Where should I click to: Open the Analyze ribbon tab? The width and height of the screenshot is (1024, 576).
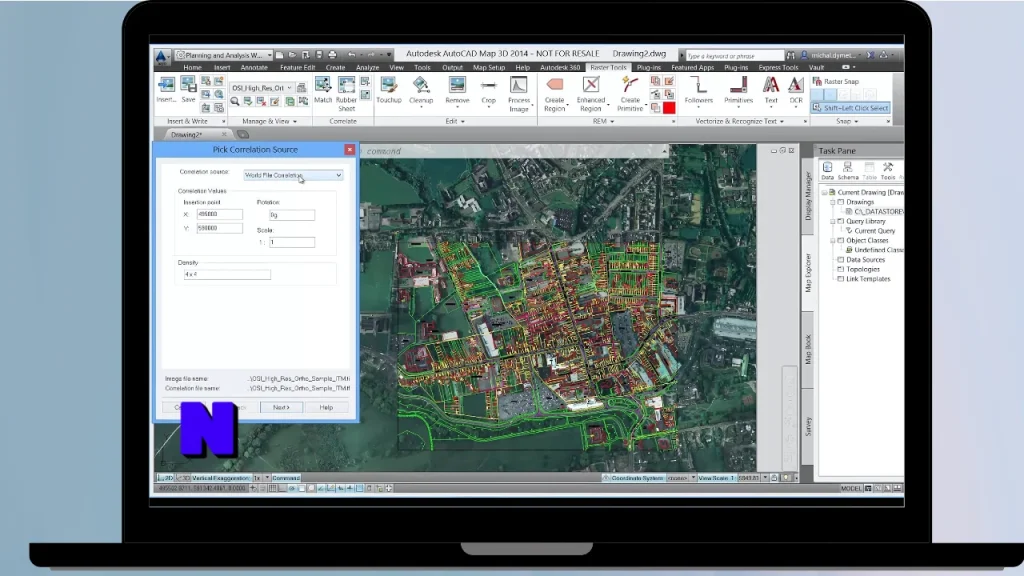pyautogui.click(x=367, y=67)
